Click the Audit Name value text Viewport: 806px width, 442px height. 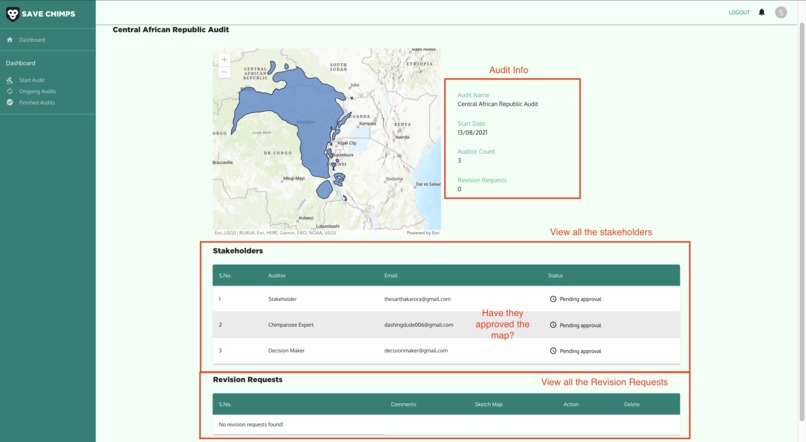click(x=498, y=104)
